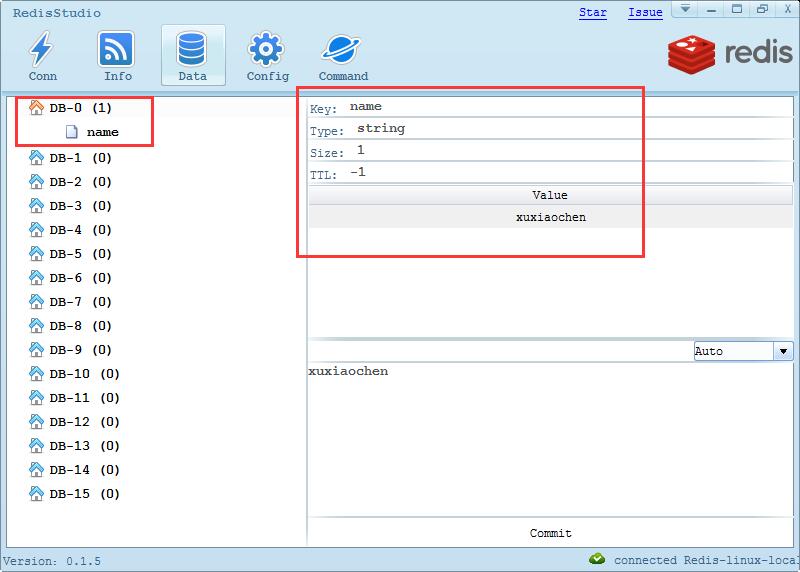Click the name key file icon
The image size is (800, 572).
[x=71, y=132]
